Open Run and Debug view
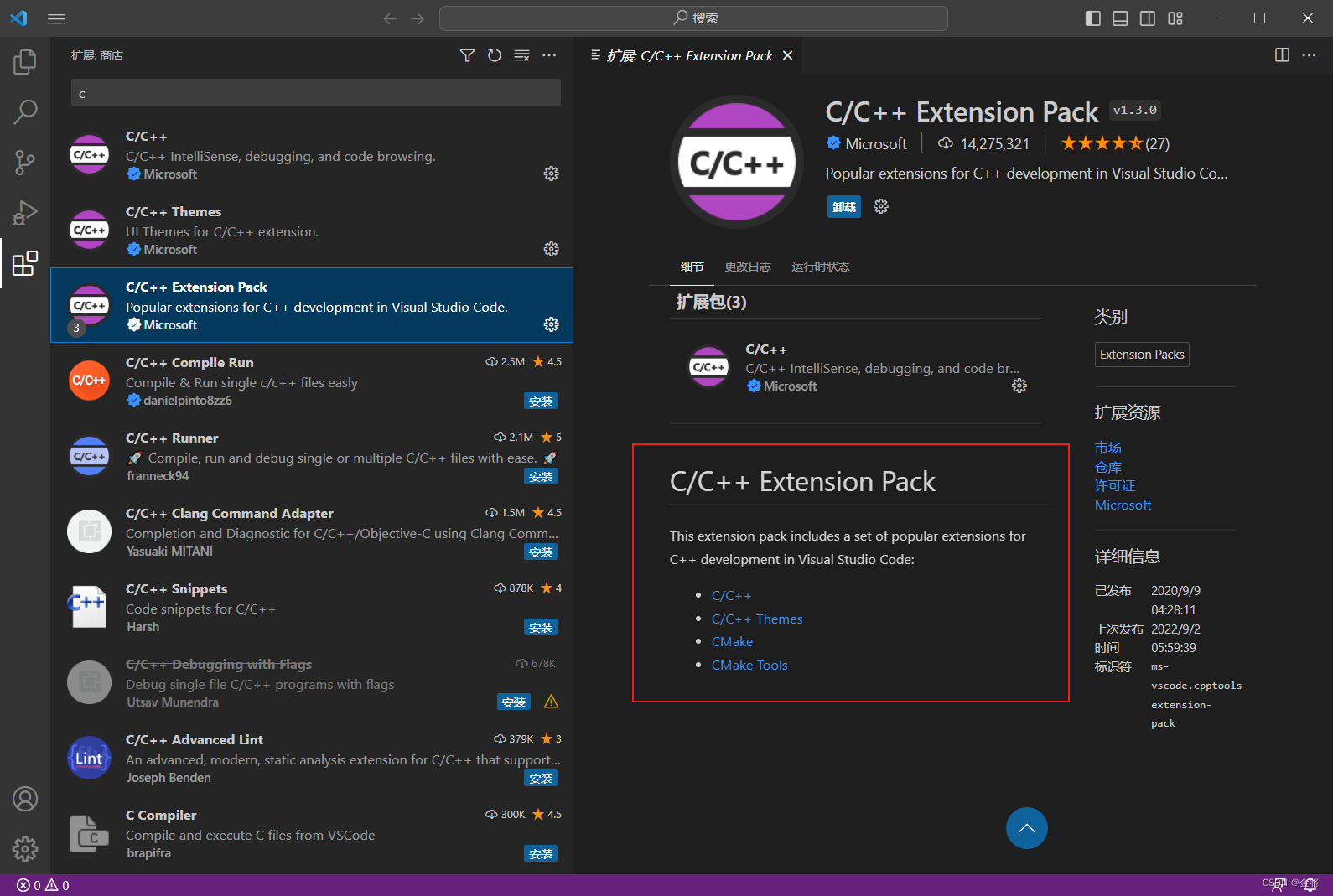1333x896 pixels. (x=25, y=213)
